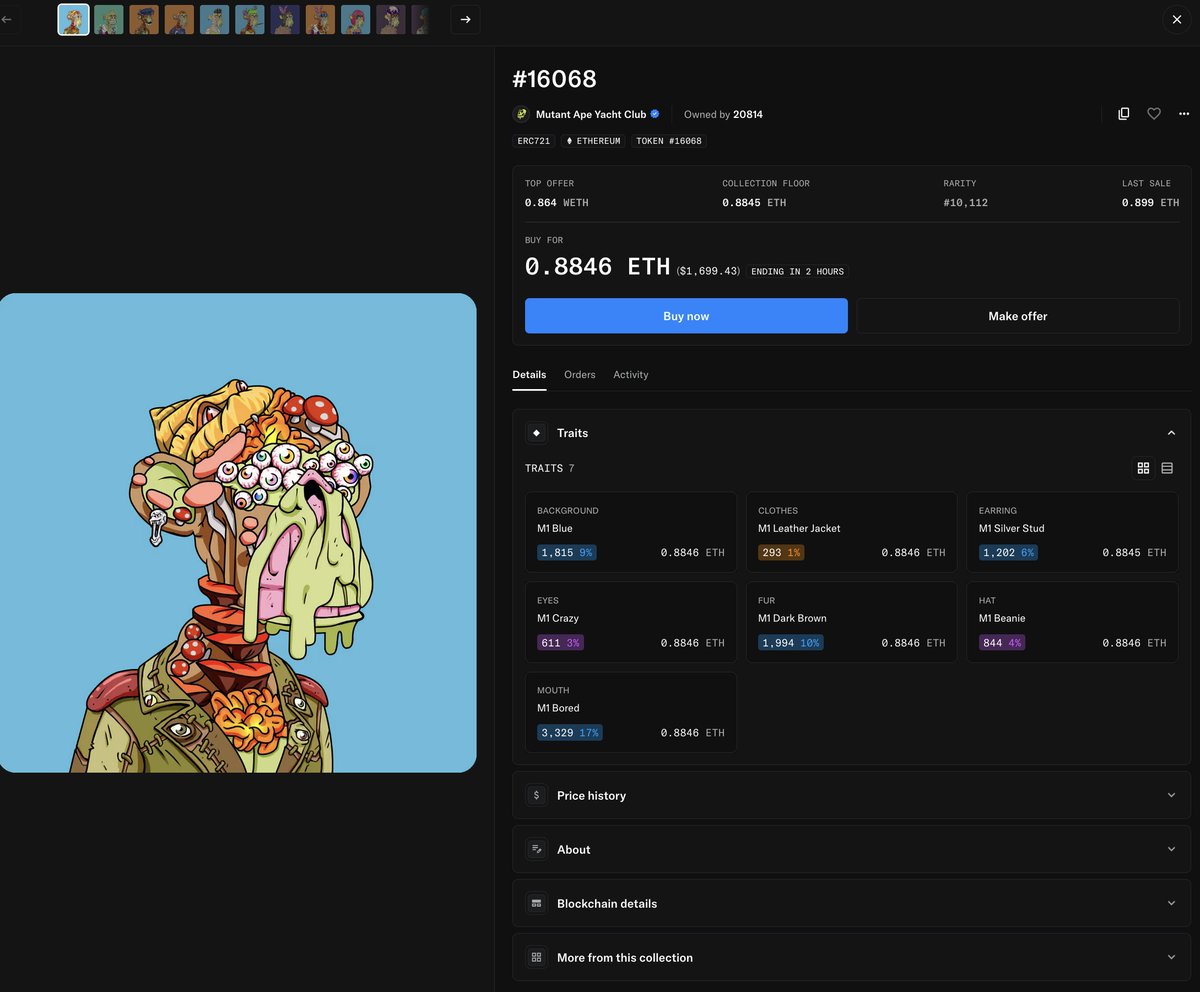Screen dimensions: 1200x992
Task: Click the Traits diamond icon
Action: point(537,433)
